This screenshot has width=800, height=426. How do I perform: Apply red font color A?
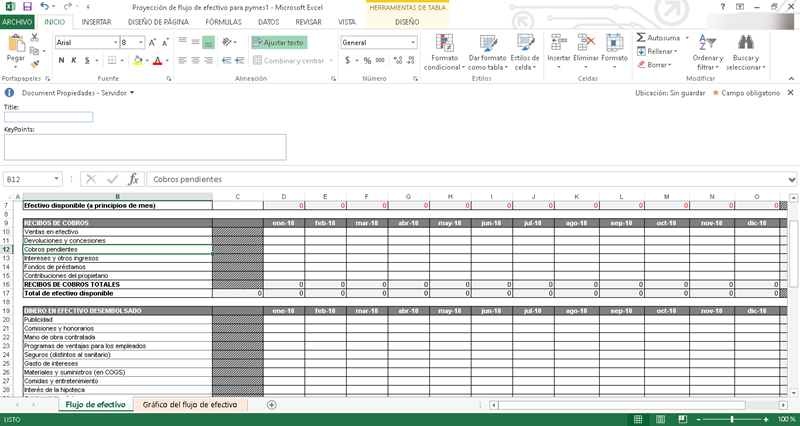158,60
